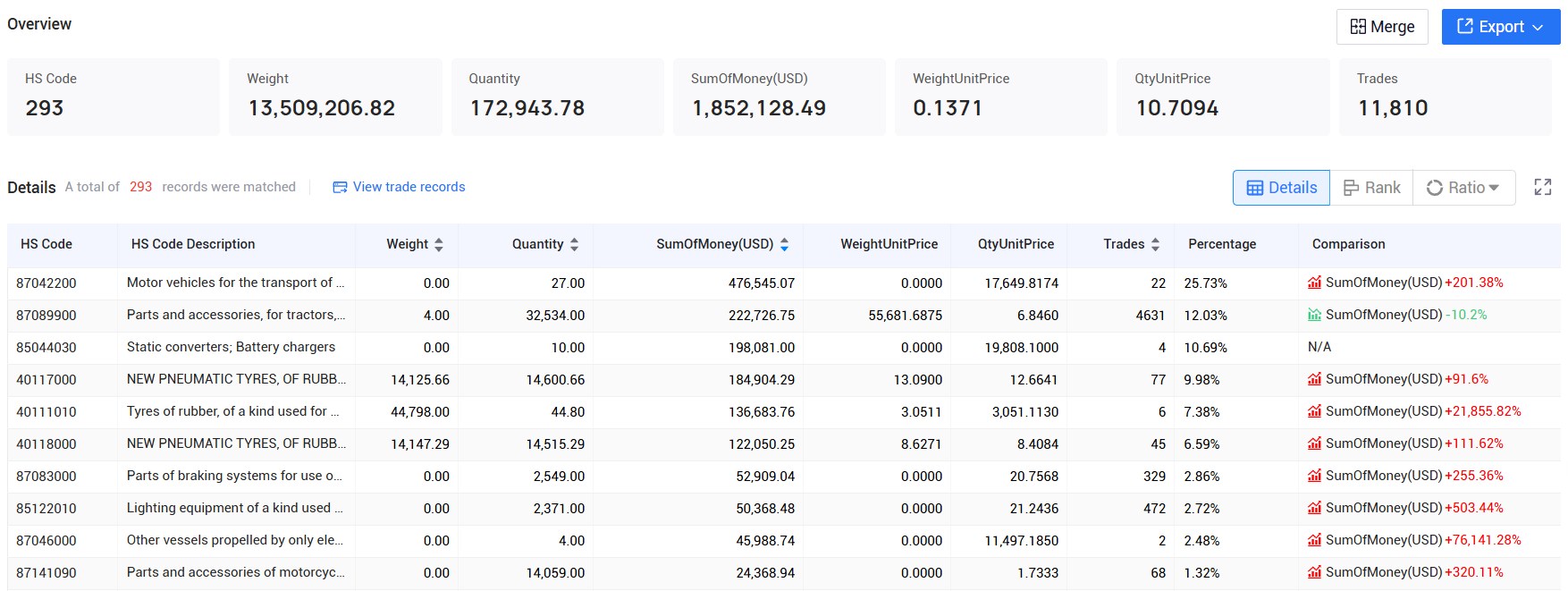Toggle fullscreen with the expand icon
This screenshot has width=1568, height=591.
(x=1543, y=187)
